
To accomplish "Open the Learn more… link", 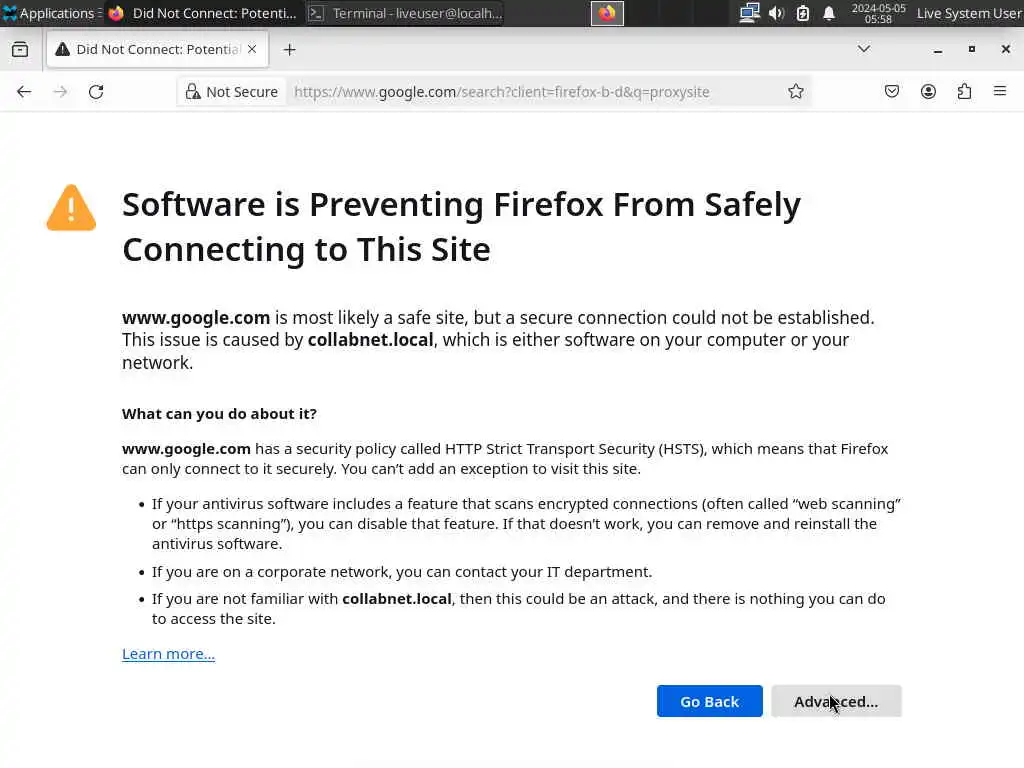I will (168, 654).
